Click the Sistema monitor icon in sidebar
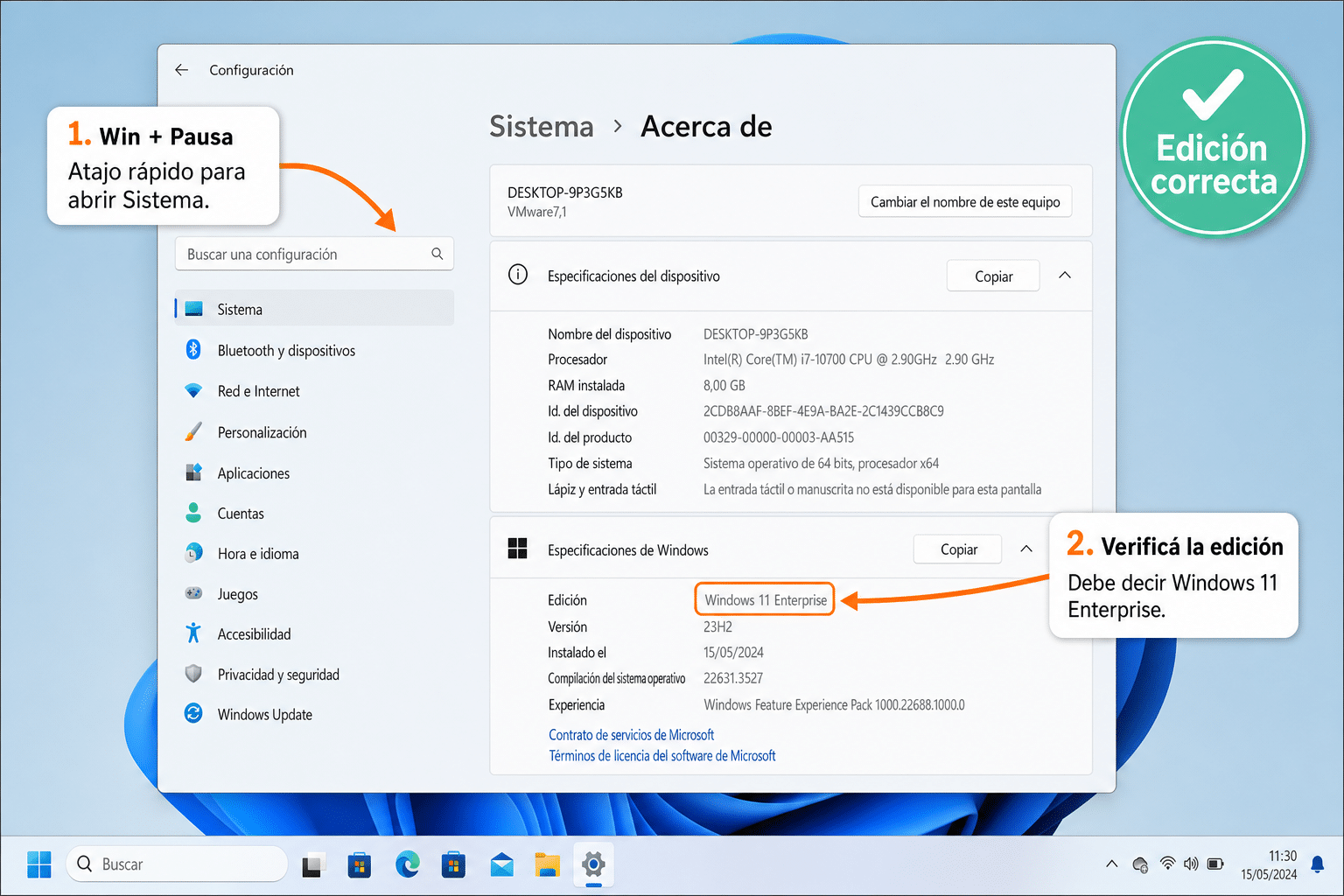 coord(193,309)
